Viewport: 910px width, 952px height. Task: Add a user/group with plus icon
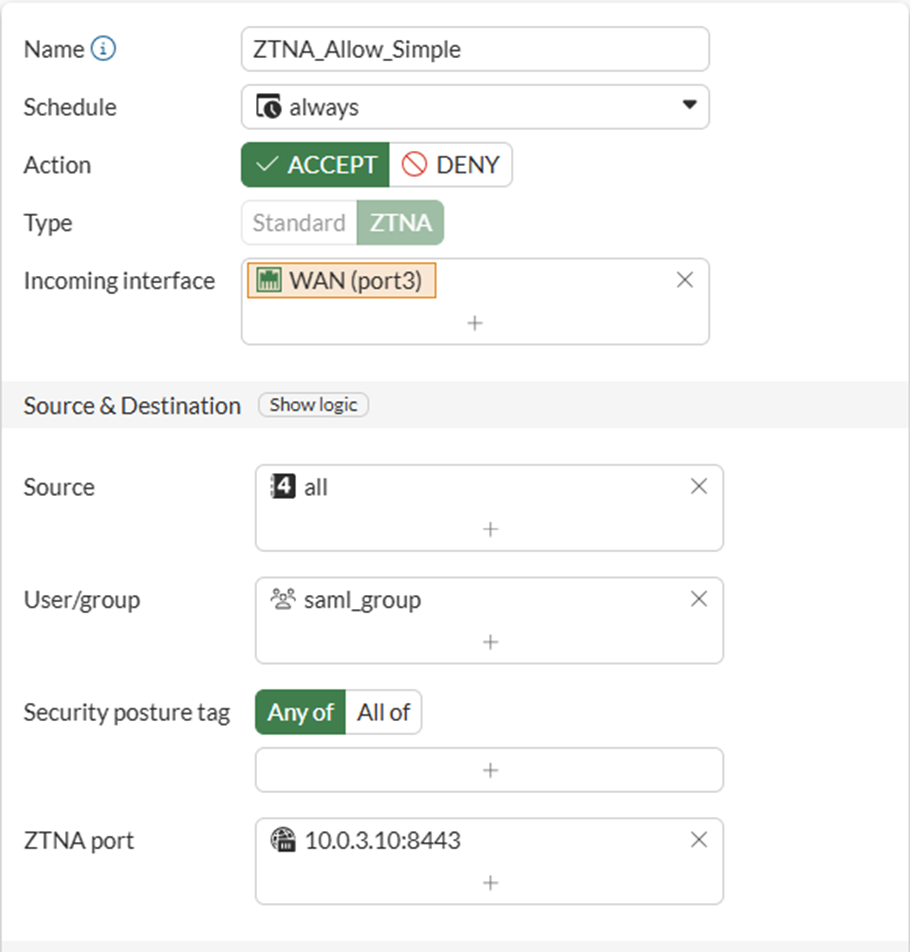click(x=489, y=641)
